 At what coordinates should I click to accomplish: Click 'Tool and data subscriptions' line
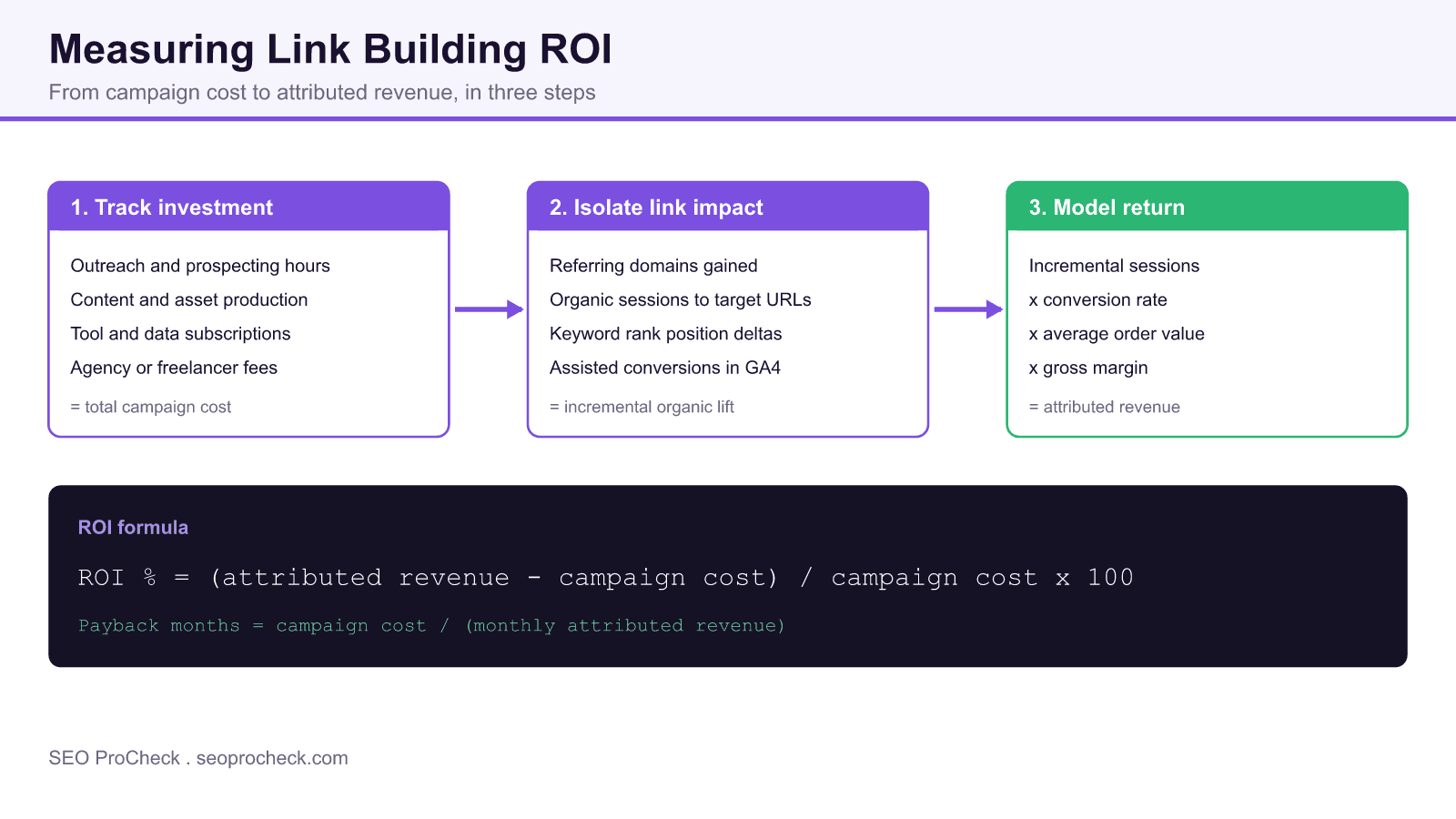(x=181, y=334)
